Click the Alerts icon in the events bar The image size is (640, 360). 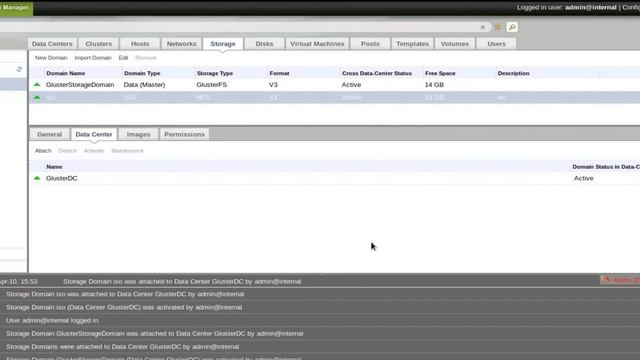[606, 280]
